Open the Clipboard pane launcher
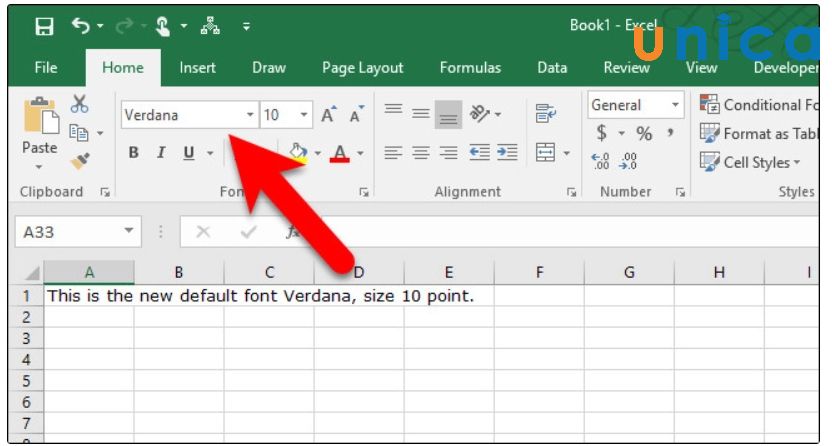The height and width of the screenshot is (446, 832). 105,193
